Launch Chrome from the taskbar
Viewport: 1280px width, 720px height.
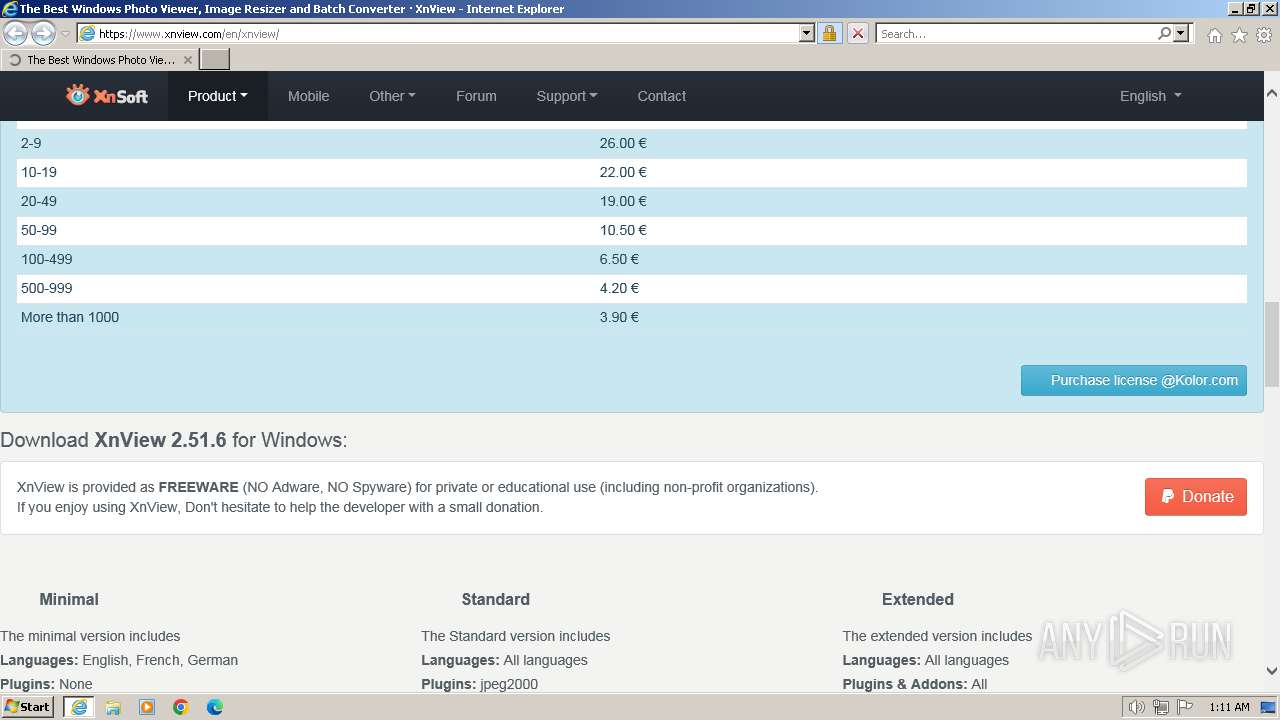click(x=181, y=707)
